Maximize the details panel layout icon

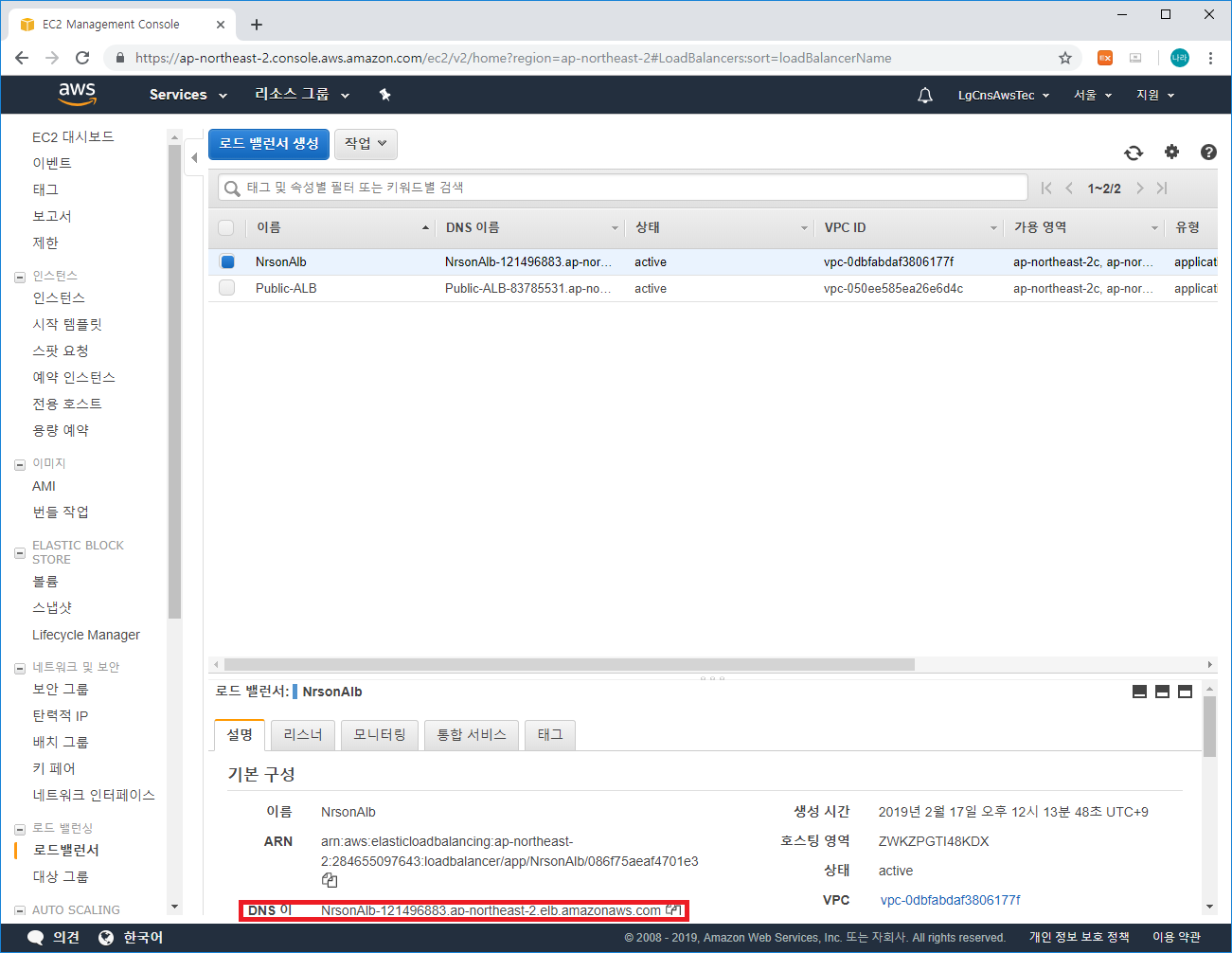[1186, 692]
